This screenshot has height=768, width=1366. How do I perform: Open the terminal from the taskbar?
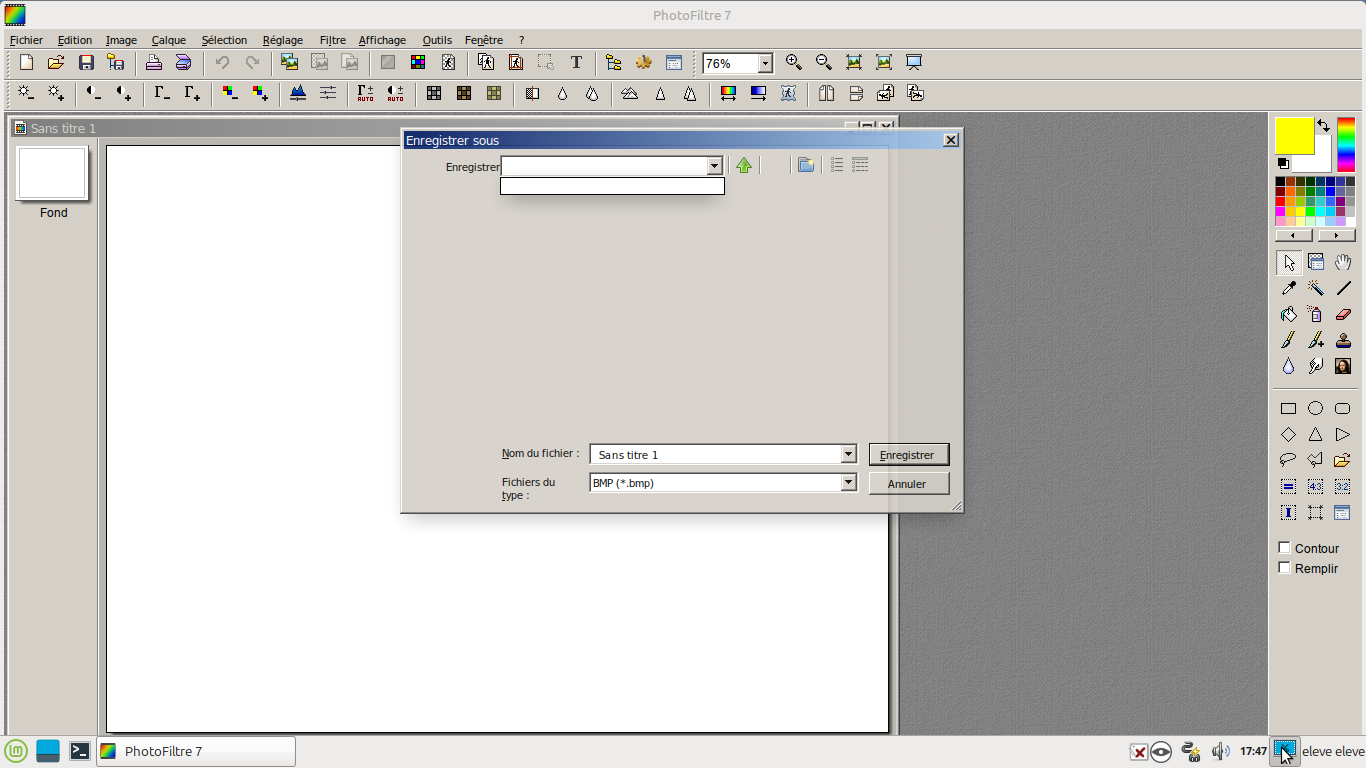tap(80, 751)
